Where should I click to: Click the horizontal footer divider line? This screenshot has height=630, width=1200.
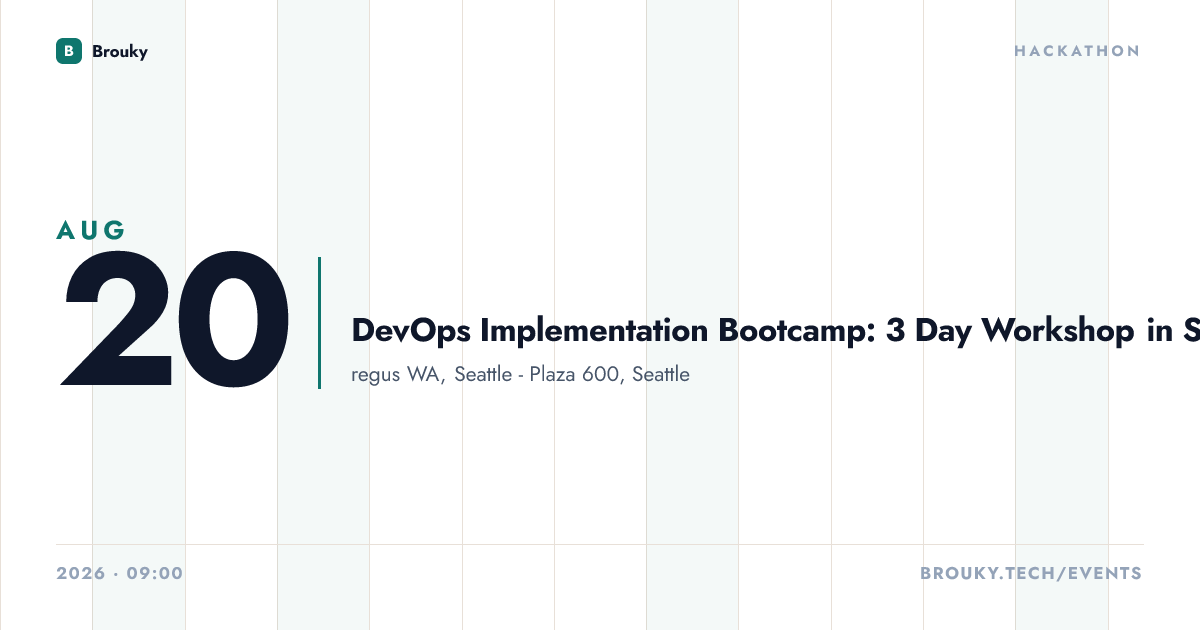coord(600,545)
